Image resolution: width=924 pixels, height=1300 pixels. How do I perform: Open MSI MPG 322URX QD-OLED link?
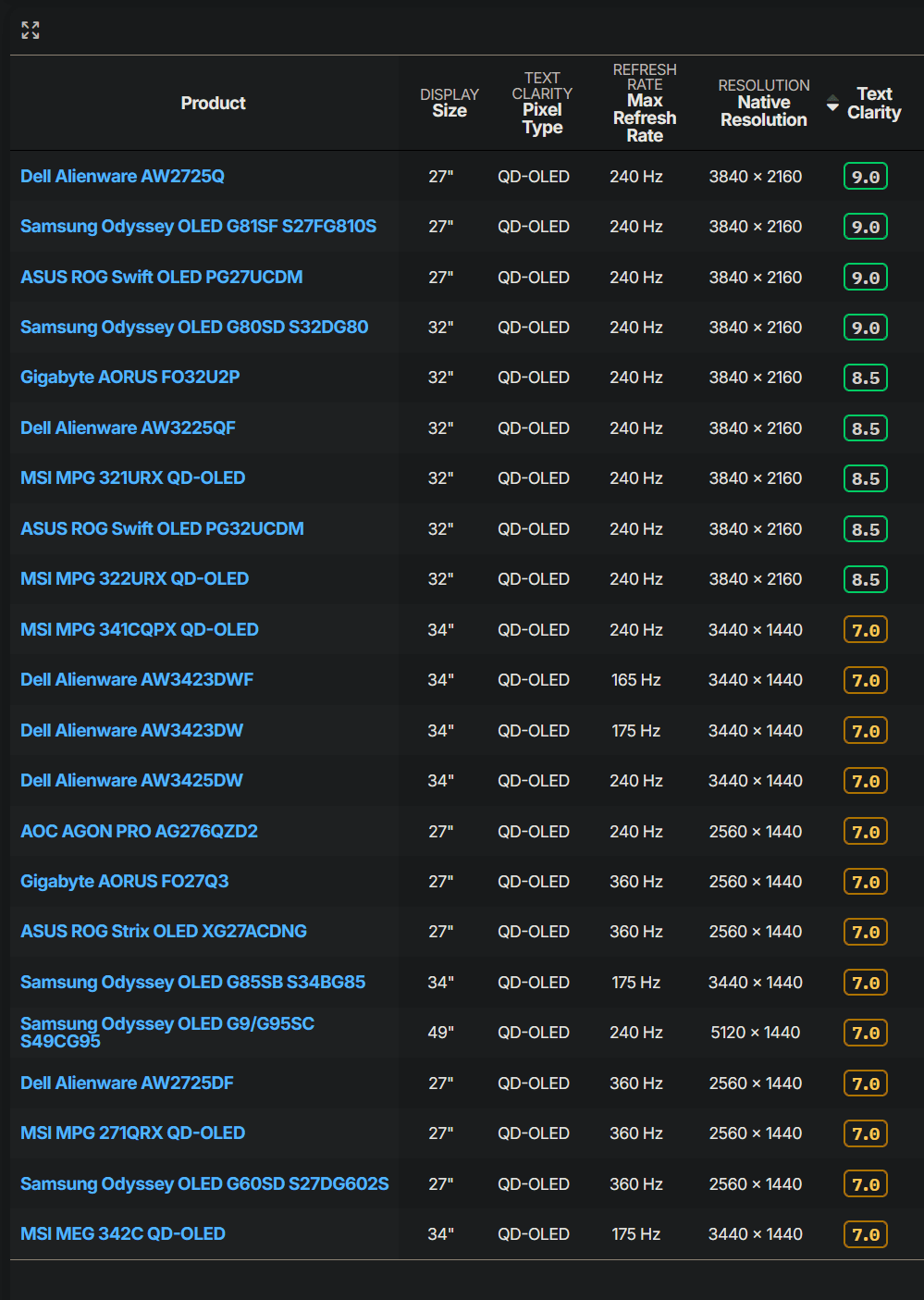pos(135,578)
